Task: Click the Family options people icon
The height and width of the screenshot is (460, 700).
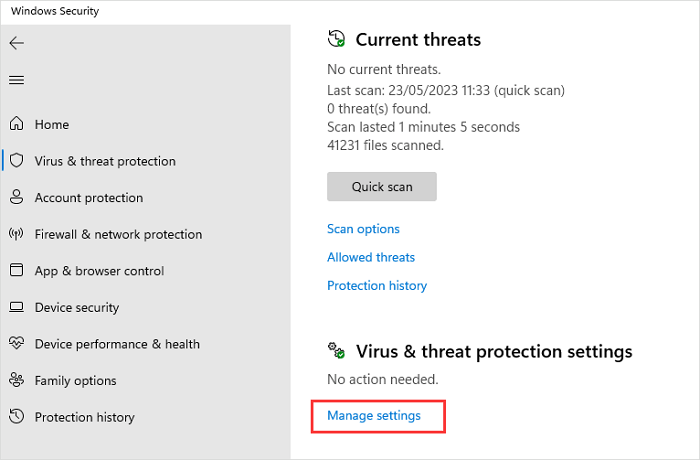Action: pos(16,381)
